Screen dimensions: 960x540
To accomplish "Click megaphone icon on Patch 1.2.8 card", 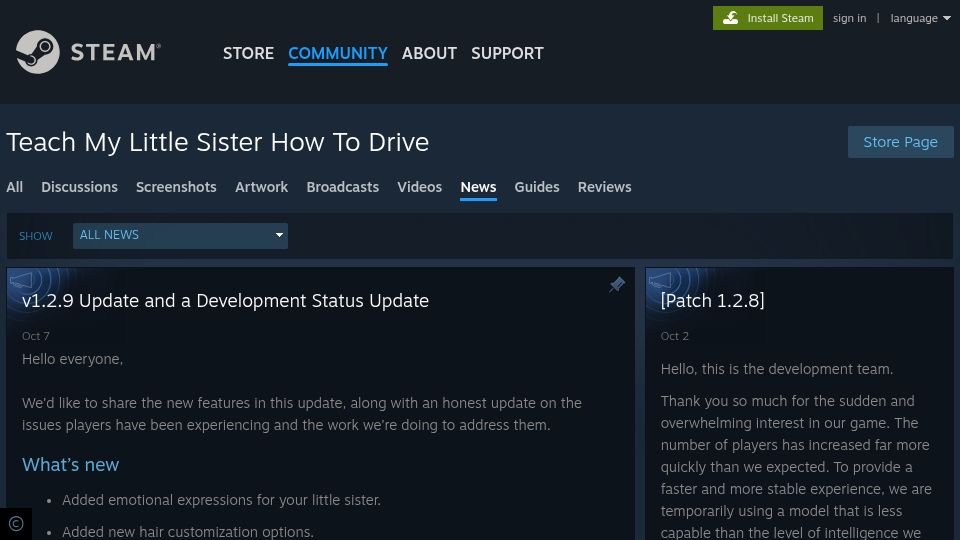I will (660, 281).
